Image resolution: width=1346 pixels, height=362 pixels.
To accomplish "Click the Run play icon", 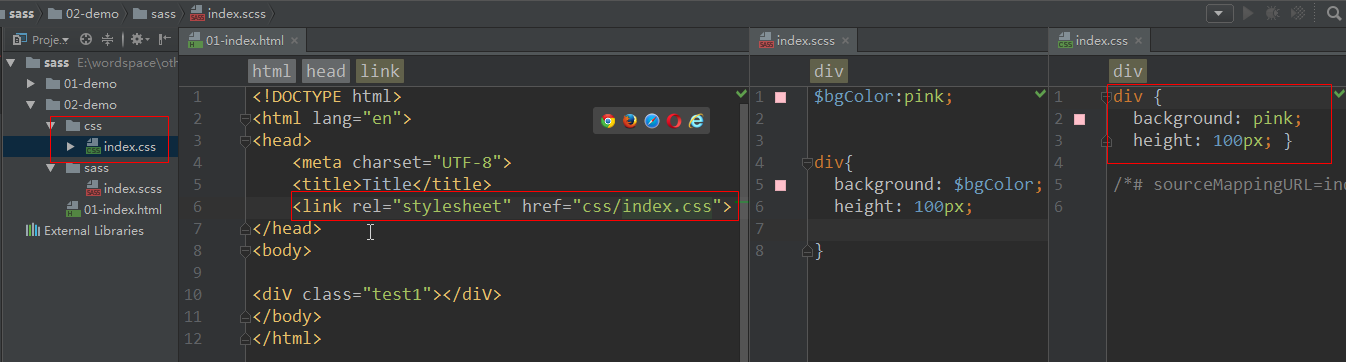I will click(1248, 13).
